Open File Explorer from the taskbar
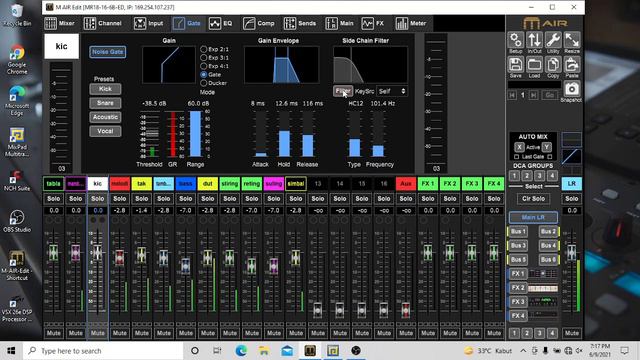This screenshot has width=640, height=360. click(264, 351)
